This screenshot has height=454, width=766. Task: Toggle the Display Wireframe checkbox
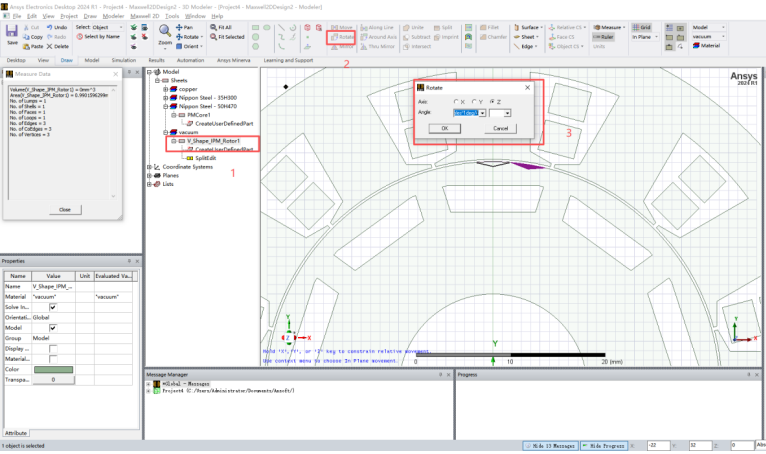click(x=53, y=349)
